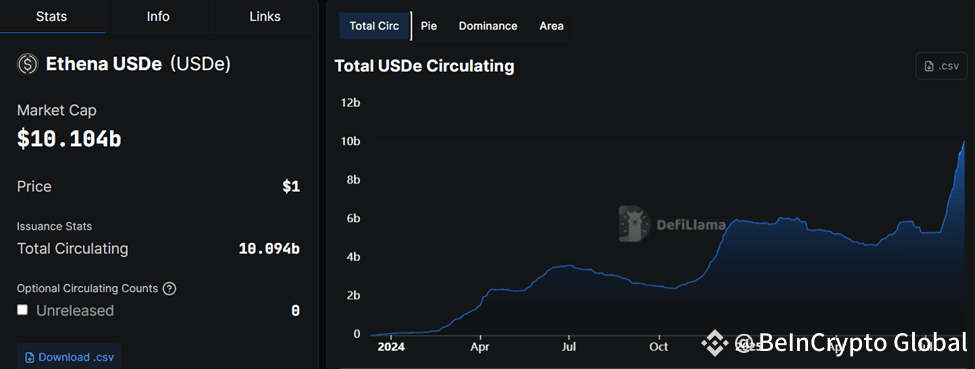Click the Jul label on the x-axis

(x=569, y=347)
